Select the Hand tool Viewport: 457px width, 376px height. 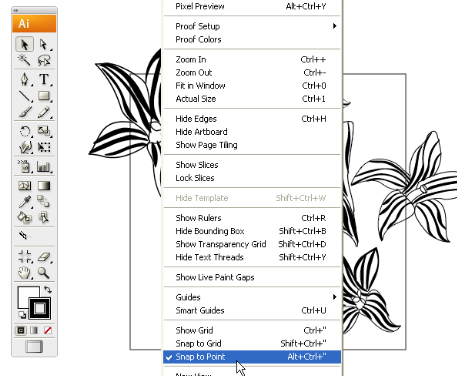[x=24, y=273]
